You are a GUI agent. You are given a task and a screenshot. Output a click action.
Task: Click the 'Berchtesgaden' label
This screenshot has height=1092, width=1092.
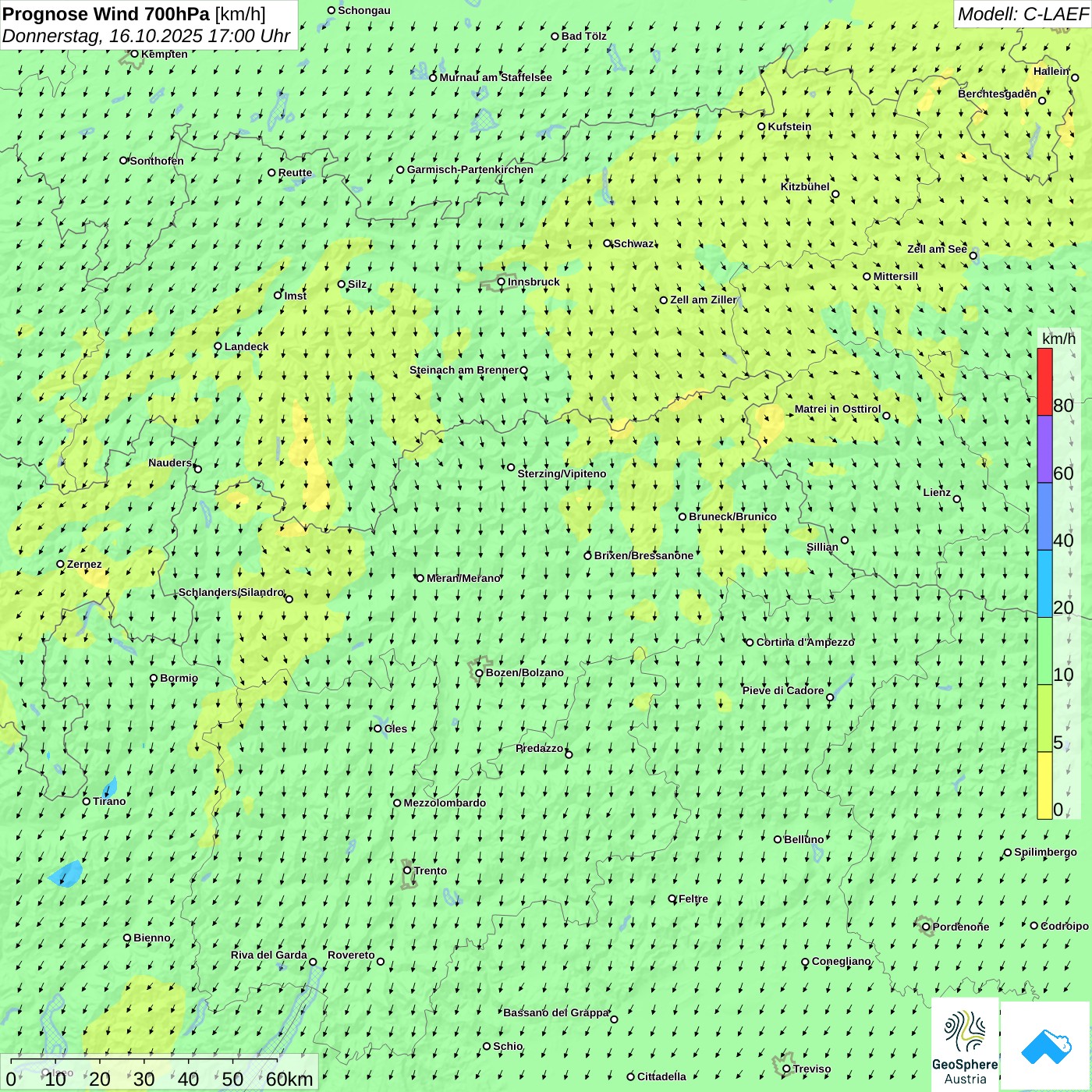click(998, 94)
